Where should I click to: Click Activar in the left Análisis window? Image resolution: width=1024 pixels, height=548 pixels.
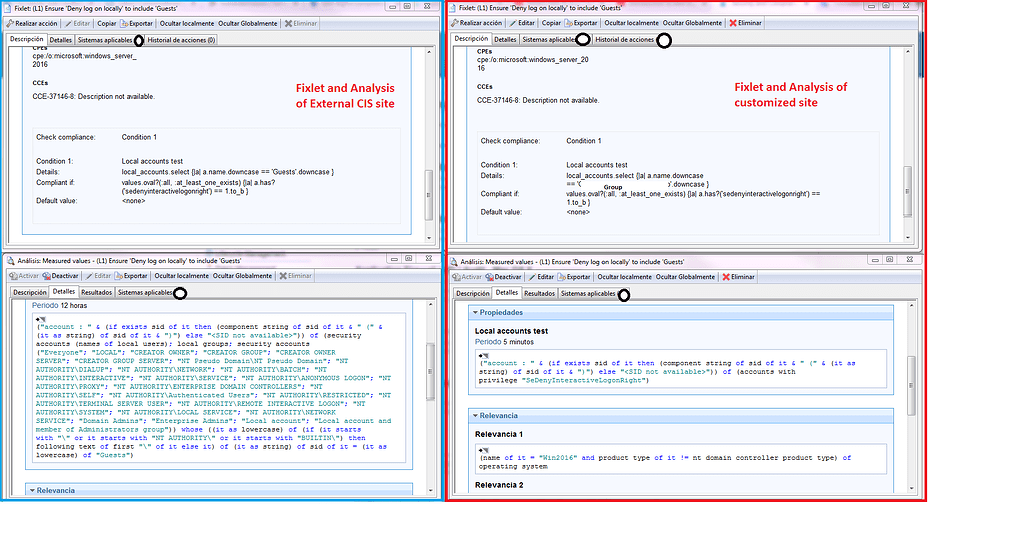25,276
